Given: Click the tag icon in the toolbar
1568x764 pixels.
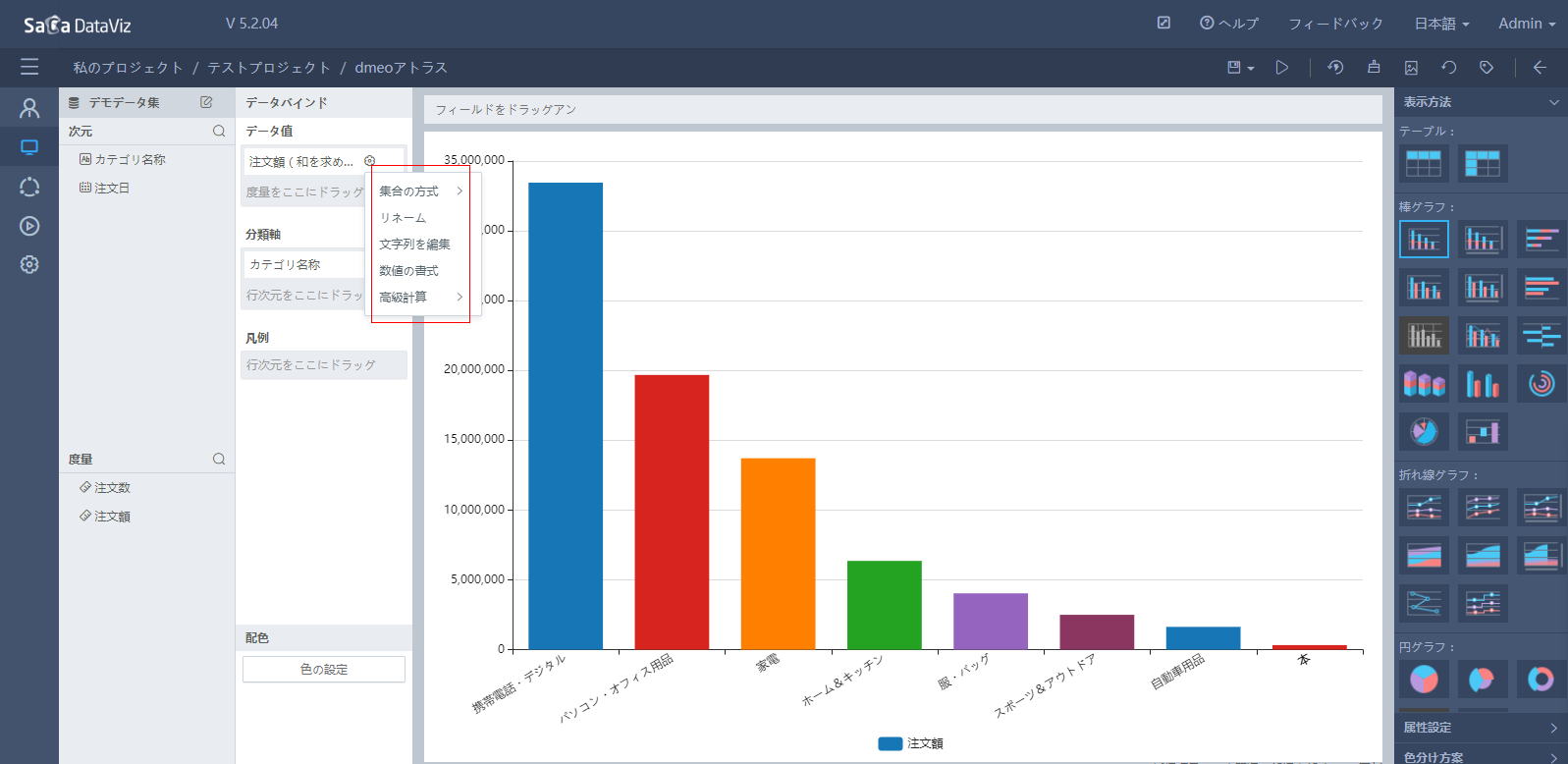Looking at the screenshot, I should pyautogui.click(x=1487, y=68).
